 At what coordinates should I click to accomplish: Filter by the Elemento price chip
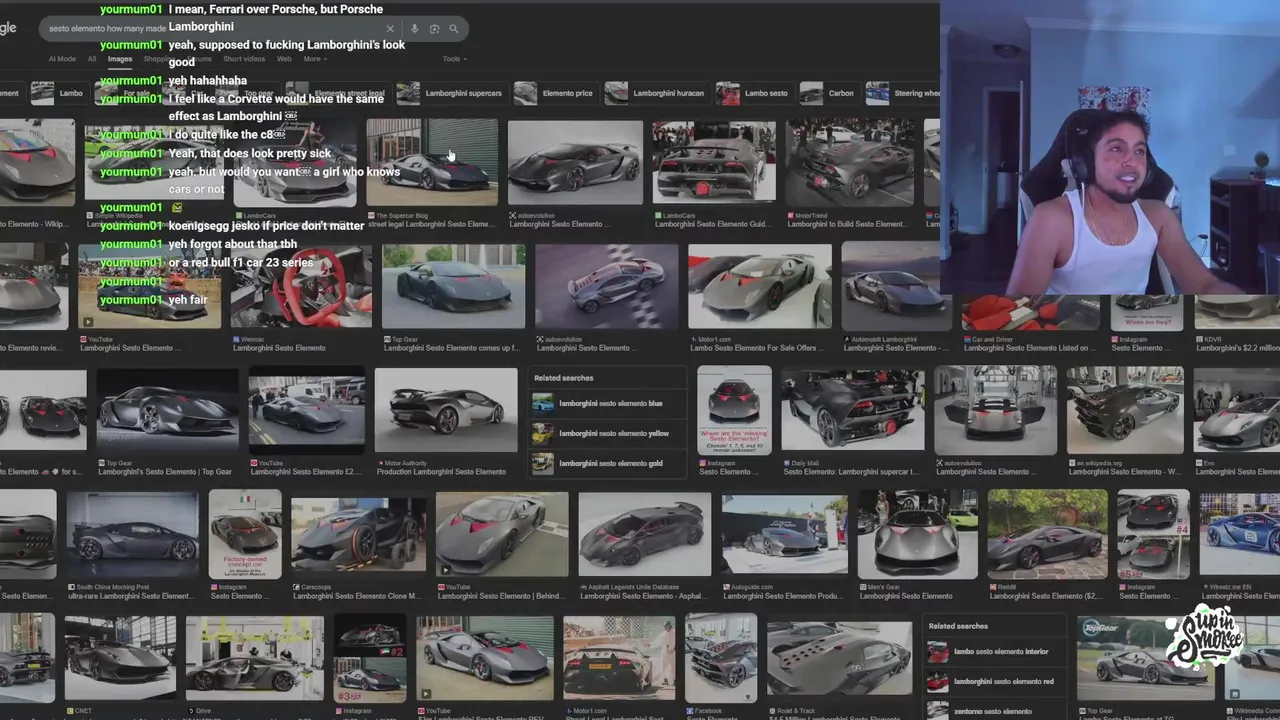coord(555,93)
